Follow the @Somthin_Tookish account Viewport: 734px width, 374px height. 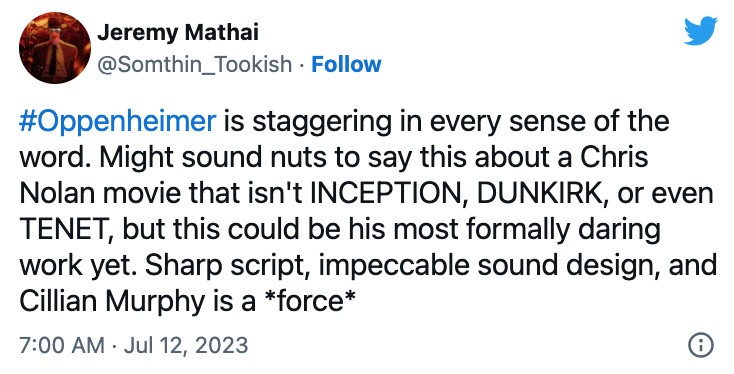coord(346,64)
